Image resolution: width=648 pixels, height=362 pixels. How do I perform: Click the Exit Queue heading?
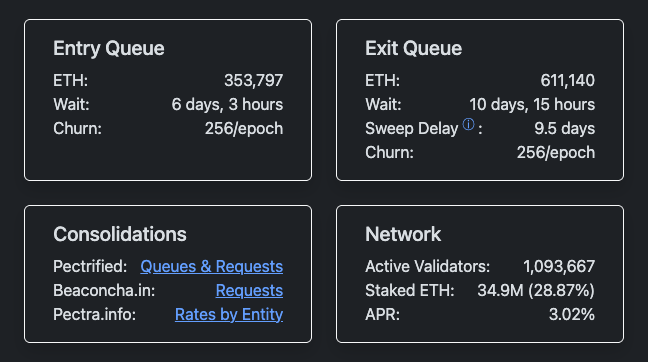coord(413,48)
